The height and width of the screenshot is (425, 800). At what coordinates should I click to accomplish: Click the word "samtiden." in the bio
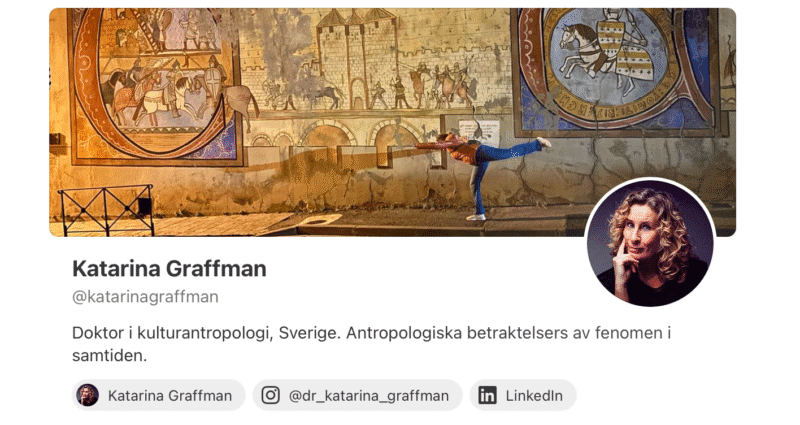click(109, 356)
